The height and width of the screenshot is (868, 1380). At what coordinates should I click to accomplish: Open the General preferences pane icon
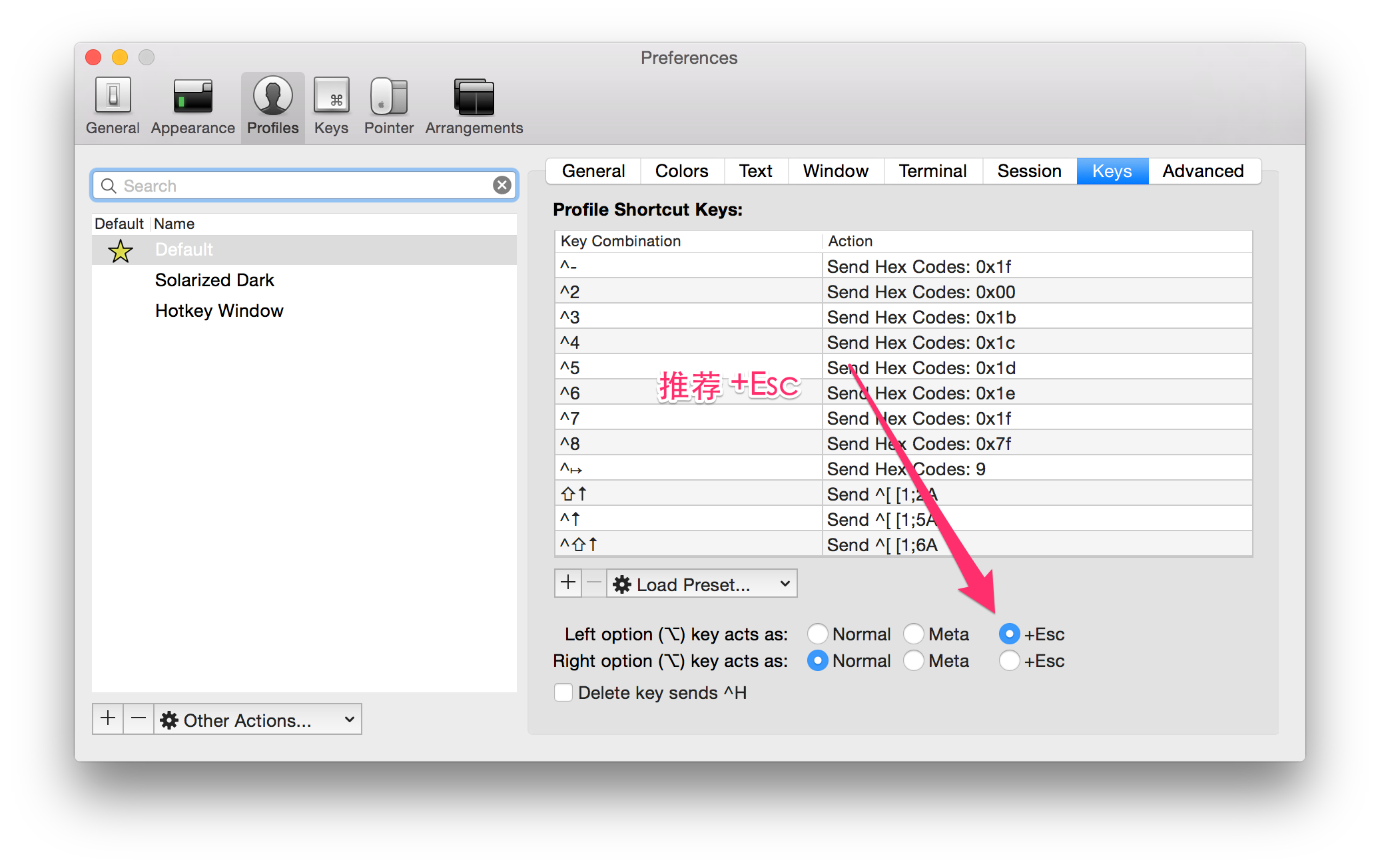click(x=112, y=105)
